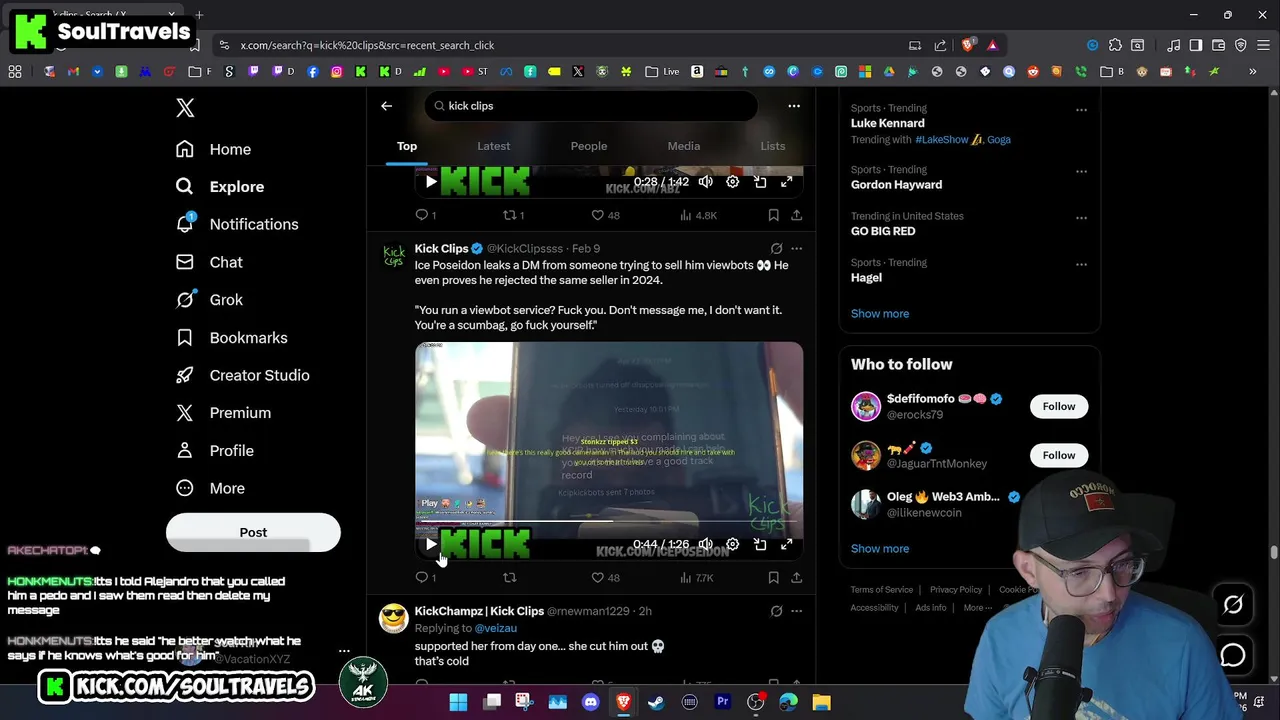The image size is (1280, 720).
Task: Click the 'kick clips' search field
Action: [x=591, y=106]
